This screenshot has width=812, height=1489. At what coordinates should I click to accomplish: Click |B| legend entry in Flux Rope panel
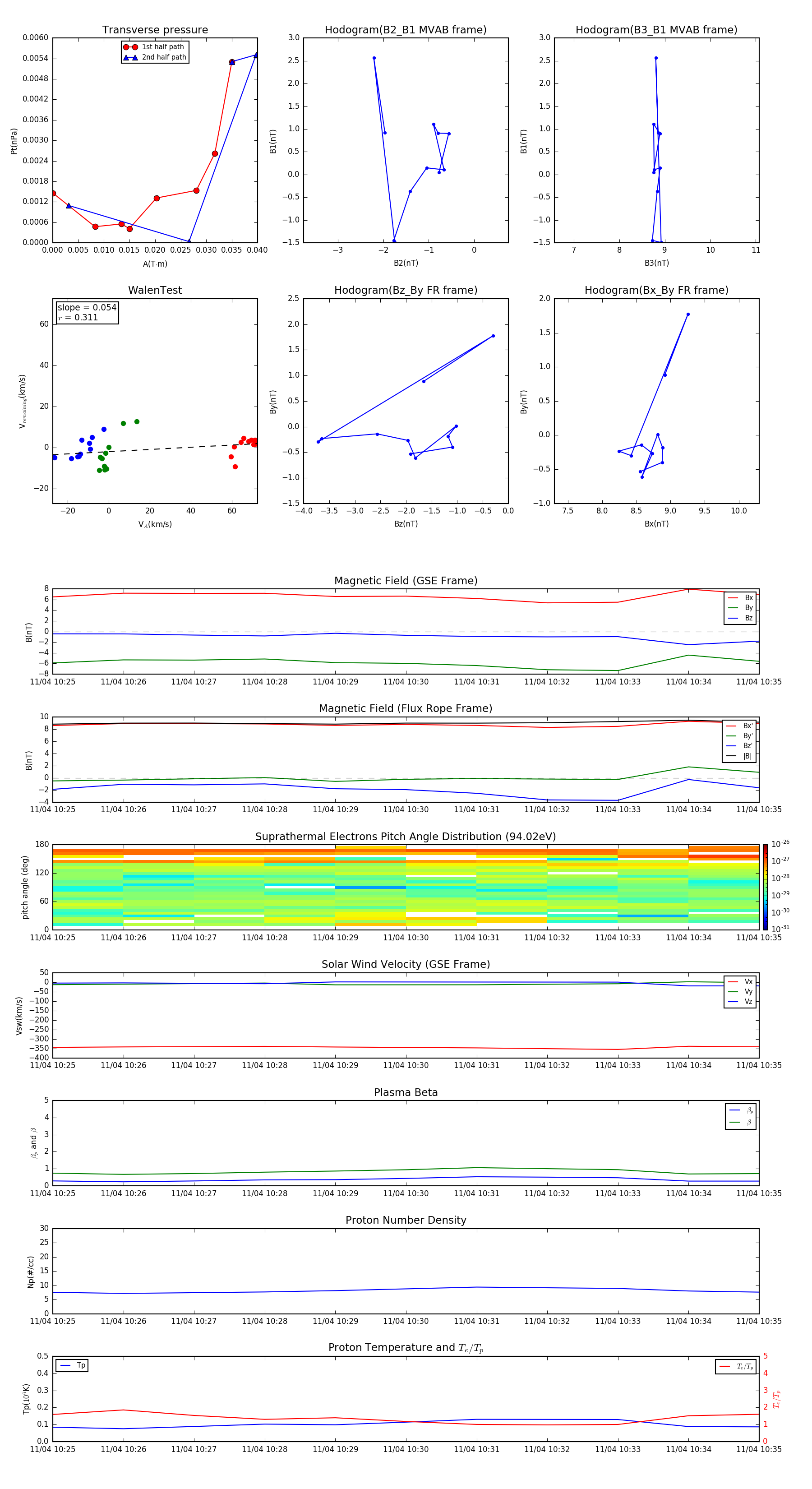click(x=740, y=756)
